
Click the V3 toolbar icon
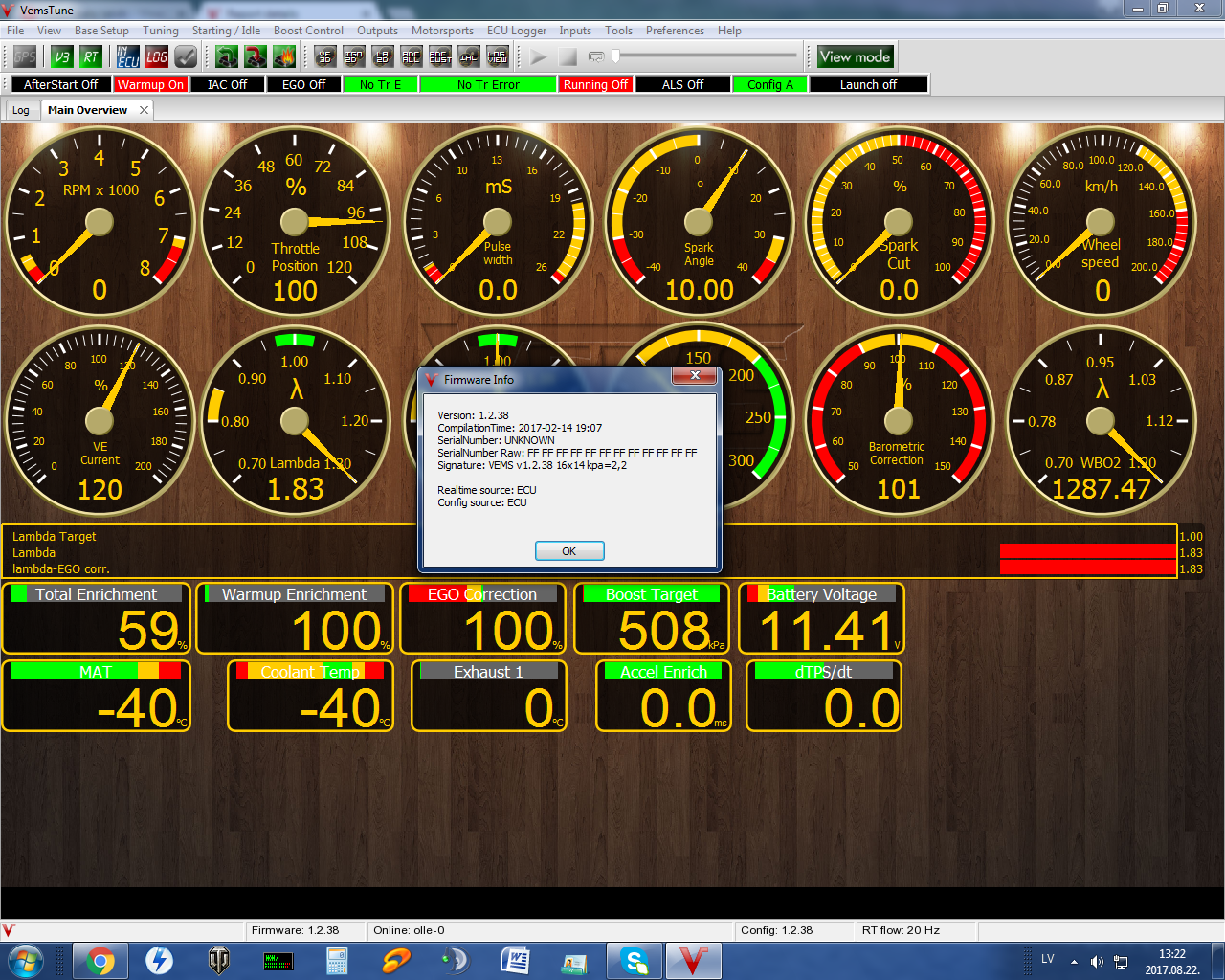click(62, 57)
